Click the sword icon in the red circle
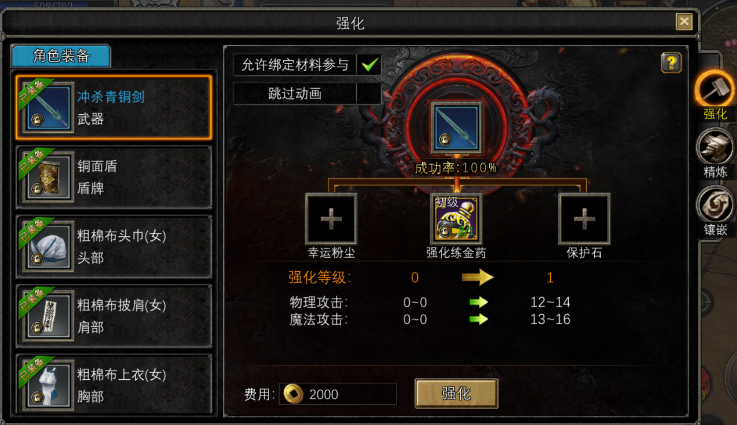Viewport: 737px width, 425px height. click(x=456, y=127)
